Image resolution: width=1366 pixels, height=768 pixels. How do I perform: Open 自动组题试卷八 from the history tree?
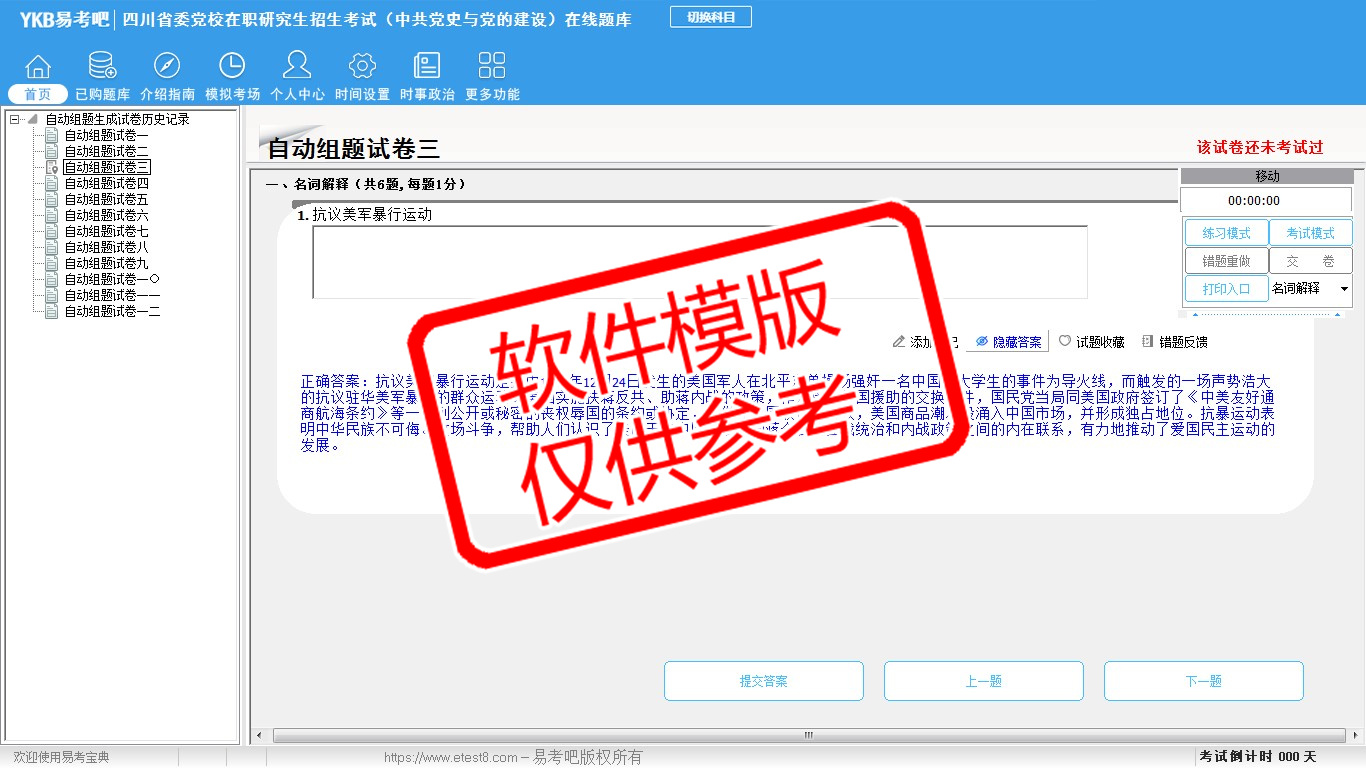[x=107, y=247]
